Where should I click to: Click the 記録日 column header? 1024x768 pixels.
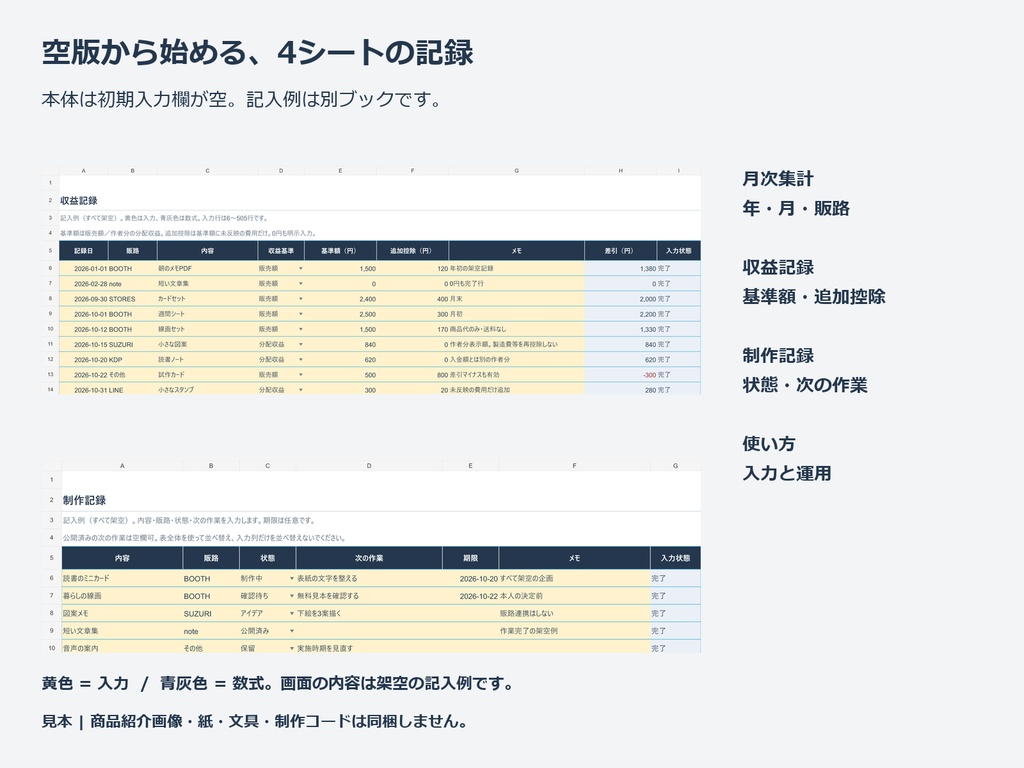(x=84, y=251)
